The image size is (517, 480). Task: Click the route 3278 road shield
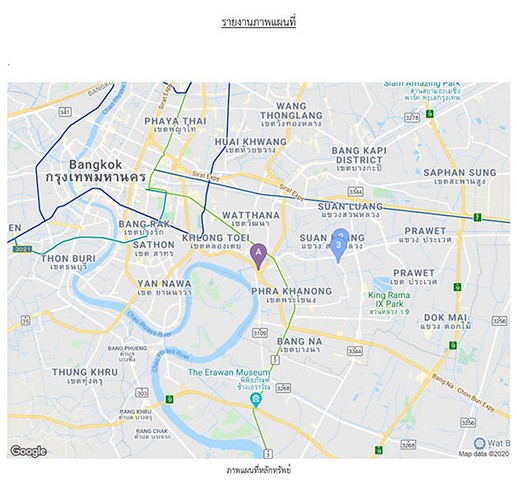(x=412, y=117)
